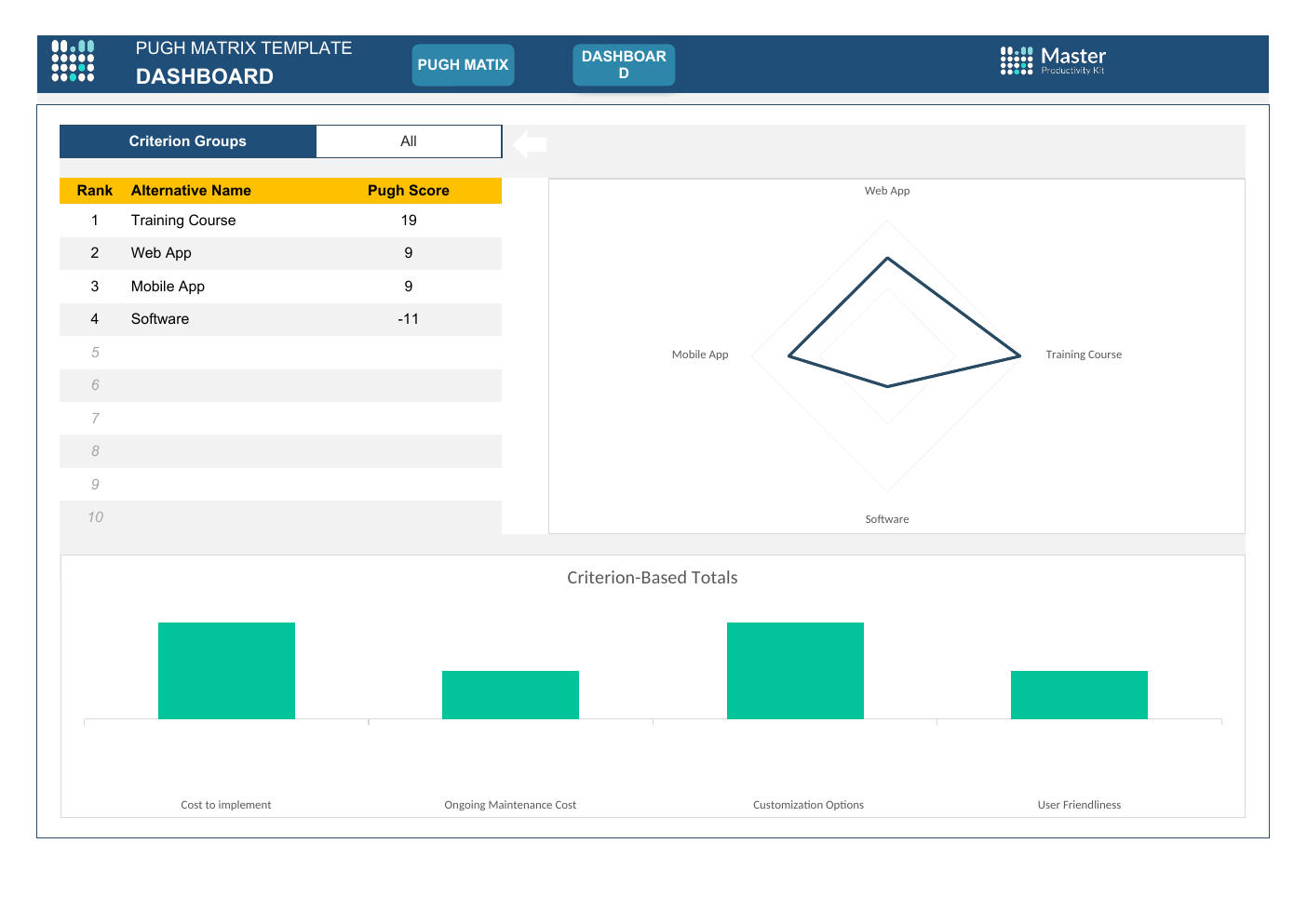Image resolution: width=1307 pixels, height=924 pixels.
Task: Click the empty rank 5 row number
Action: 95,353
